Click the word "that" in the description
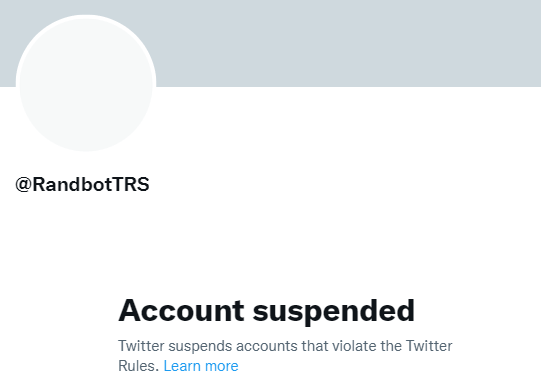This screenshot has width=541, height=379. (x=315, y=346)
